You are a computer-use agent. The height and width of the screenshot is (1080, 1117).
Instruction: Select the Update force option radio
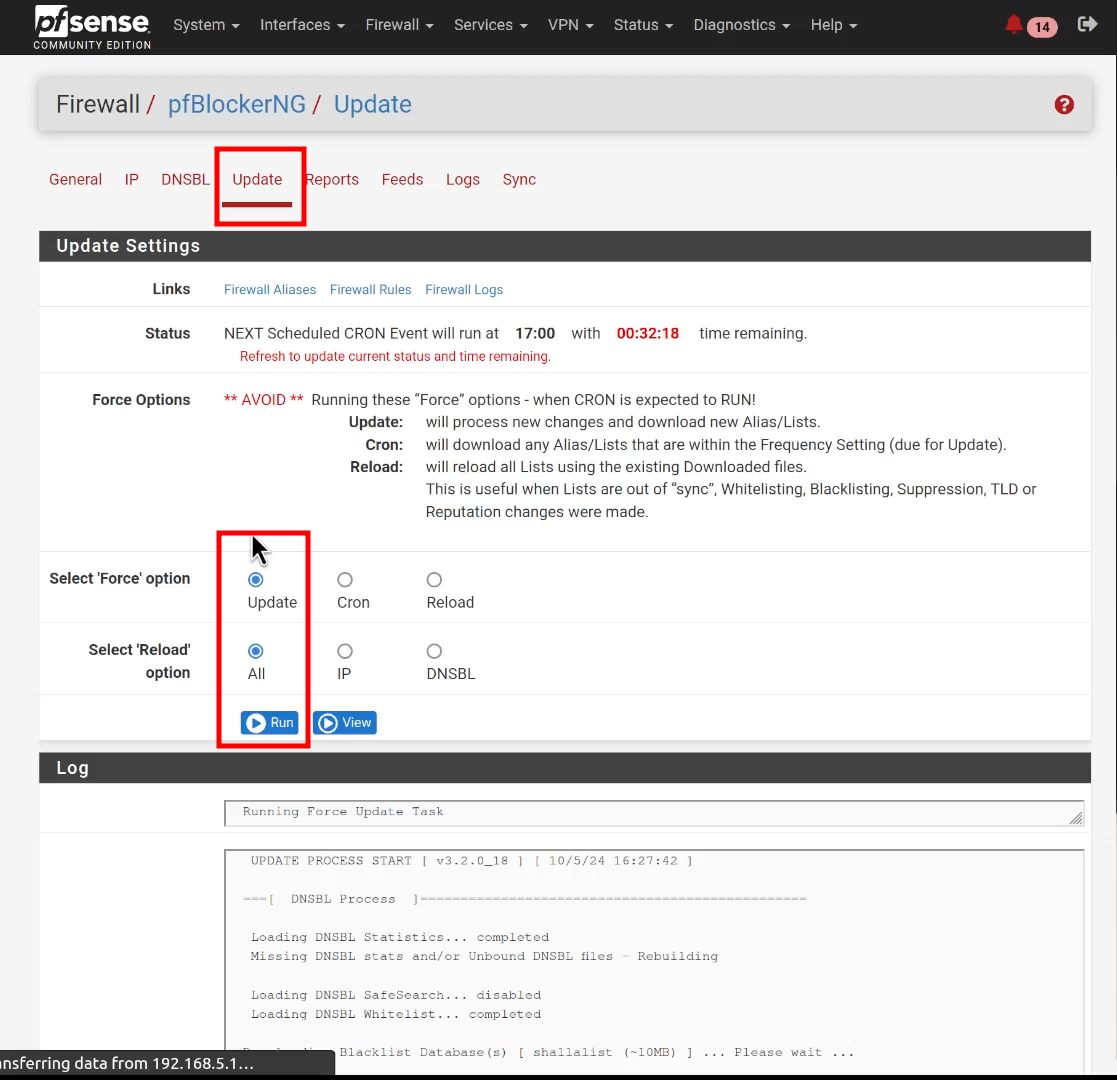pyautogui.click(x=256, y=580)
